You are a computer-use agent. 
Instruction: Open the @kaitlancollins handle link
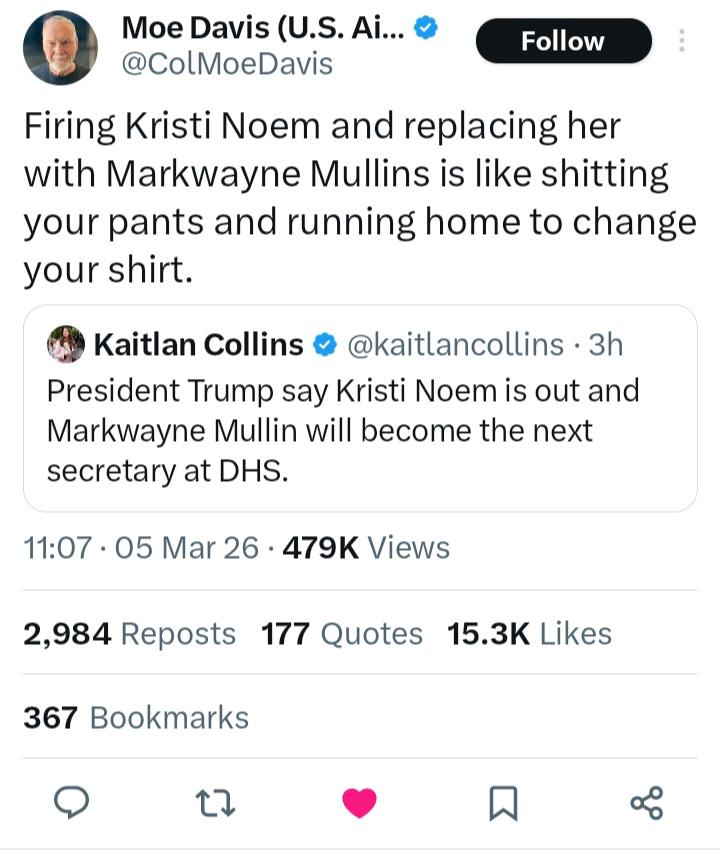tap(455, 345)
